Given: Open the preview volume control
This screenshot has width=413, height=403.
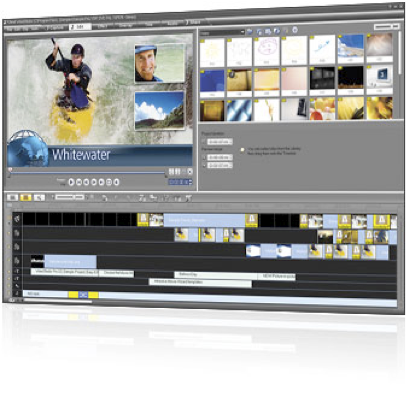Looking at the screenshot, I should [116, 182].
